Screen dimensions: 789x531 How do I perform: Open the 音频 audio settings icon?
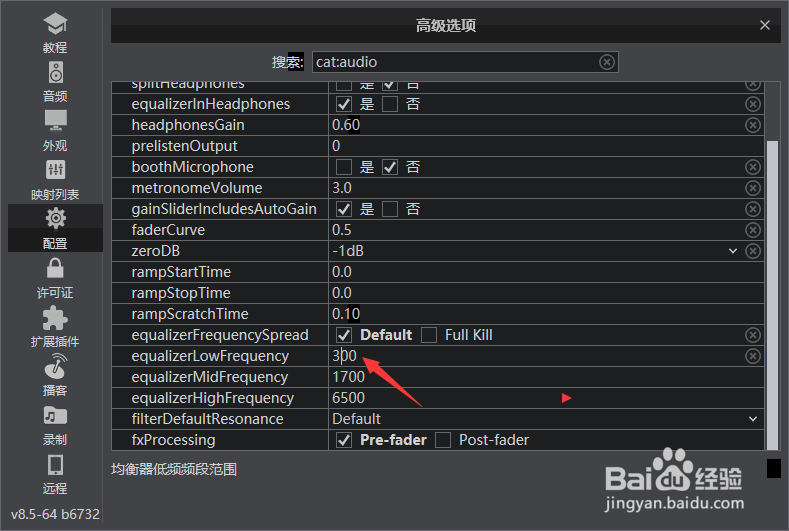tap(55, 72)
